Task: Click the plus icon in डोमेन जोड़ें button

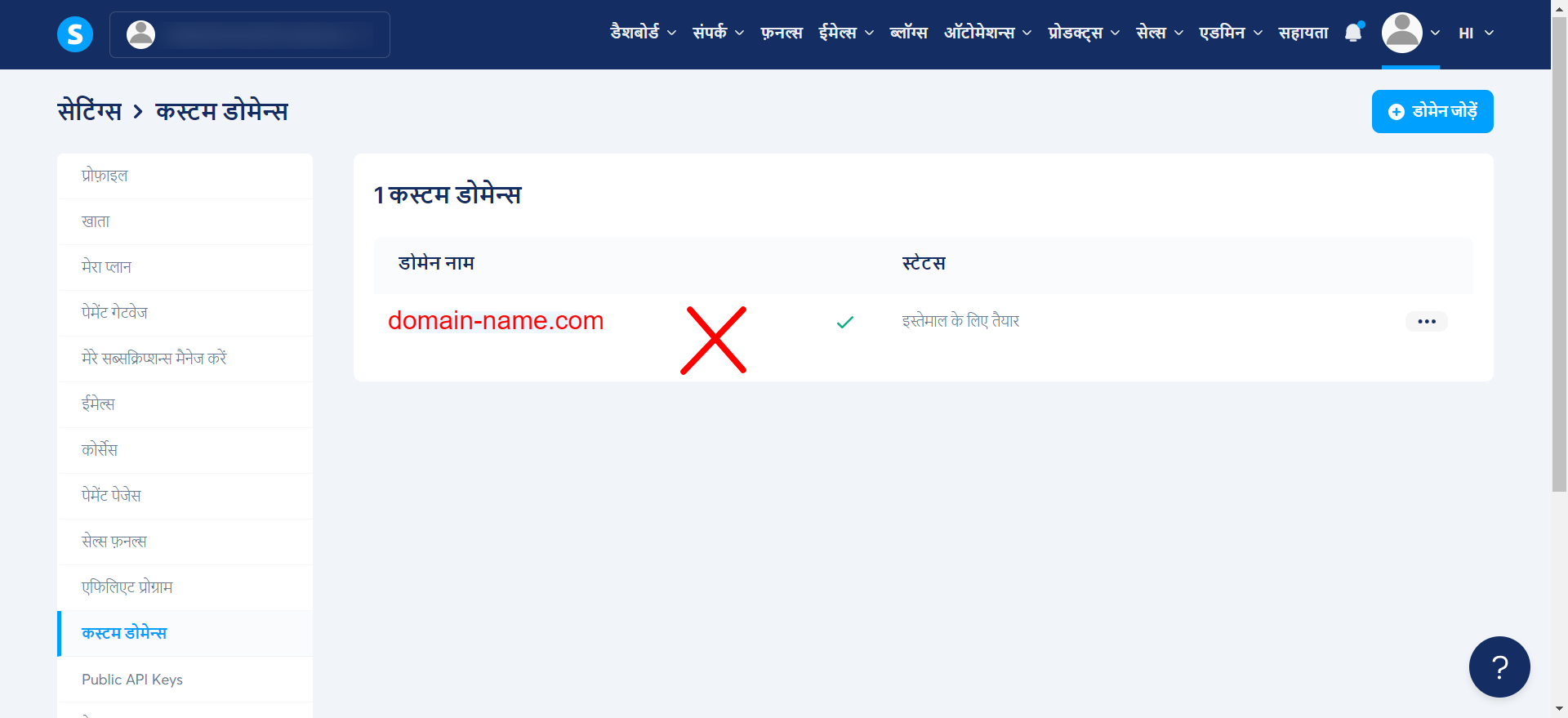Action: (x=1396, y=112)
